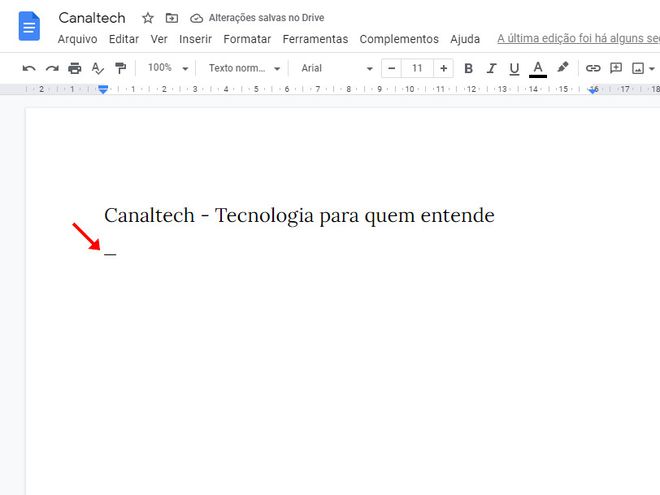Toggle bold formatting

pyautogui.click(x=468, y=68)
